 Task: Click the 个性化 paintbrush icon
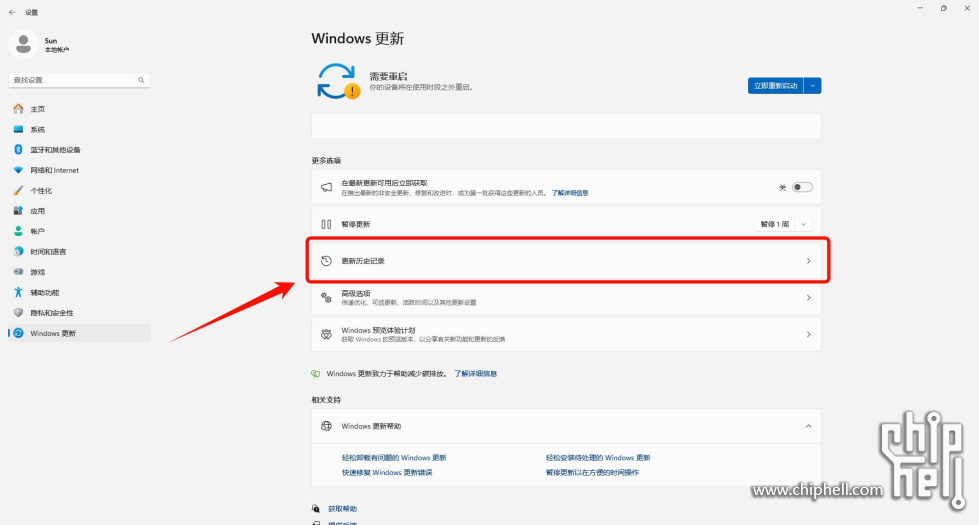[x=18, y=190]
